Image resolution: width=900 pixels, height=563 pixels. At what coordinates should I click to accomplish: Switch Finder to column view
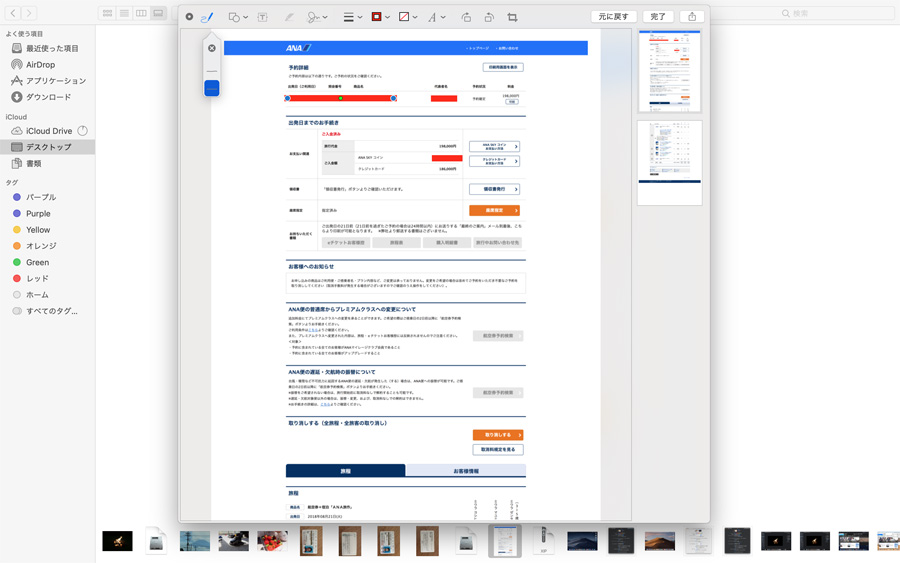pos(141,13)
